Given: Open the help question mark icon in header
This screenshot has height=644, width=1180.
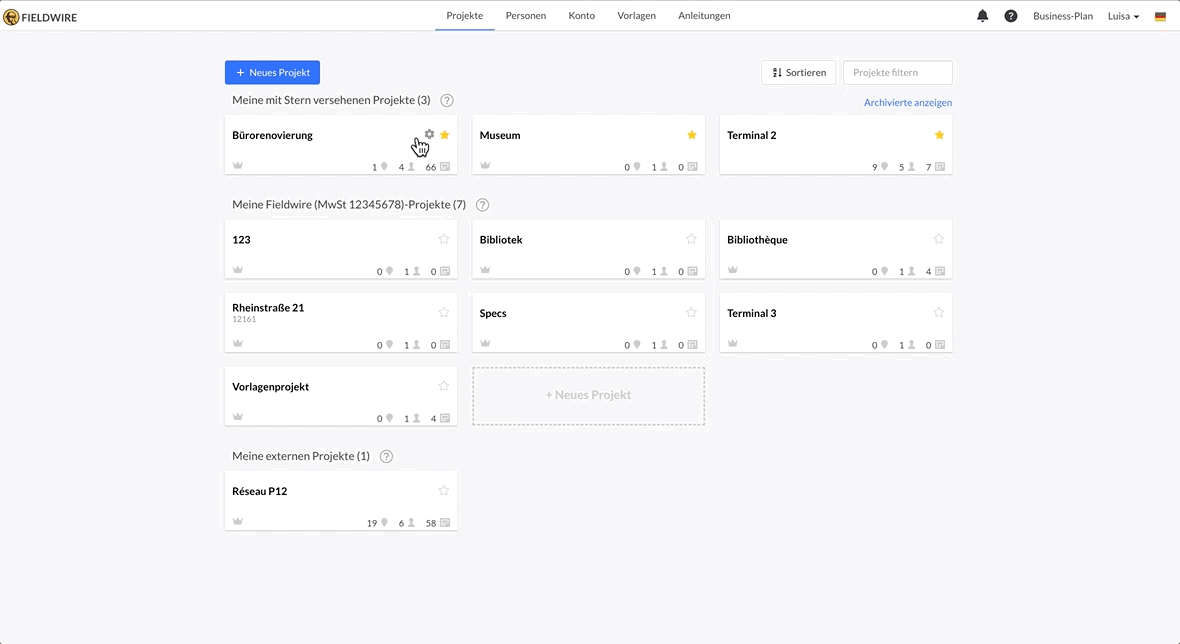Looking at the screenshot, I should pos(1010,16).
